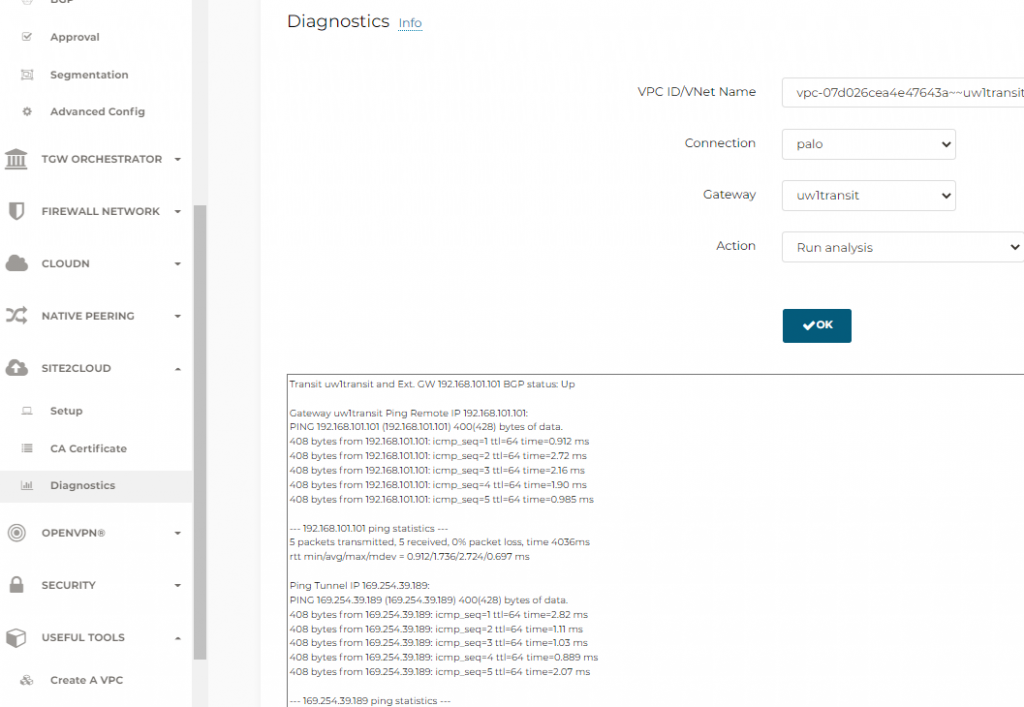The image size is (1024, 707).
Task: Click the Diagnostics bar chart icon
Action: pos(27,485)
